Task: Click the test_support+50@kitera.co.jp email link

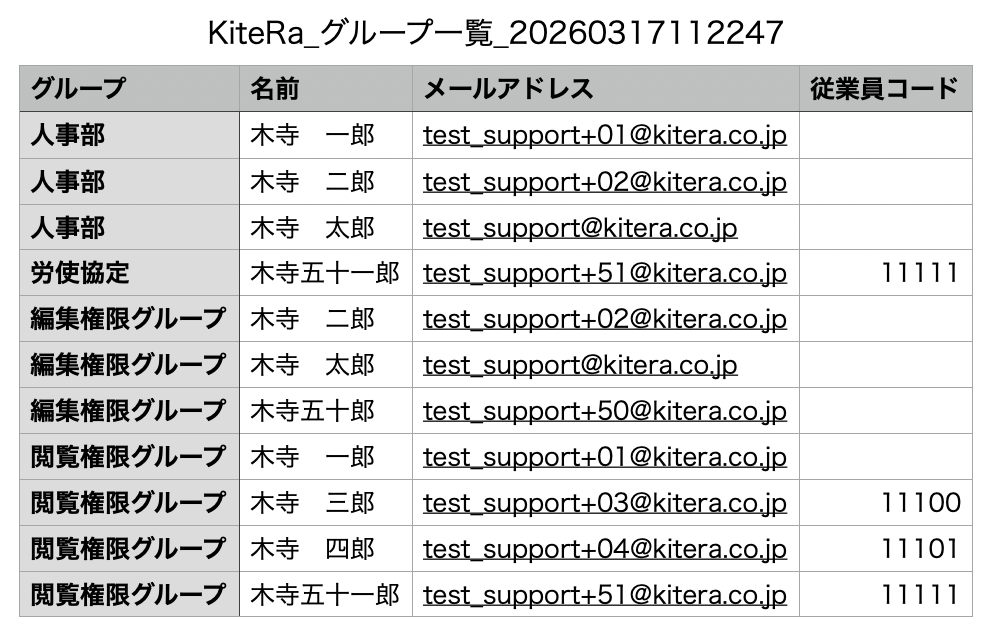Action: 604,411
